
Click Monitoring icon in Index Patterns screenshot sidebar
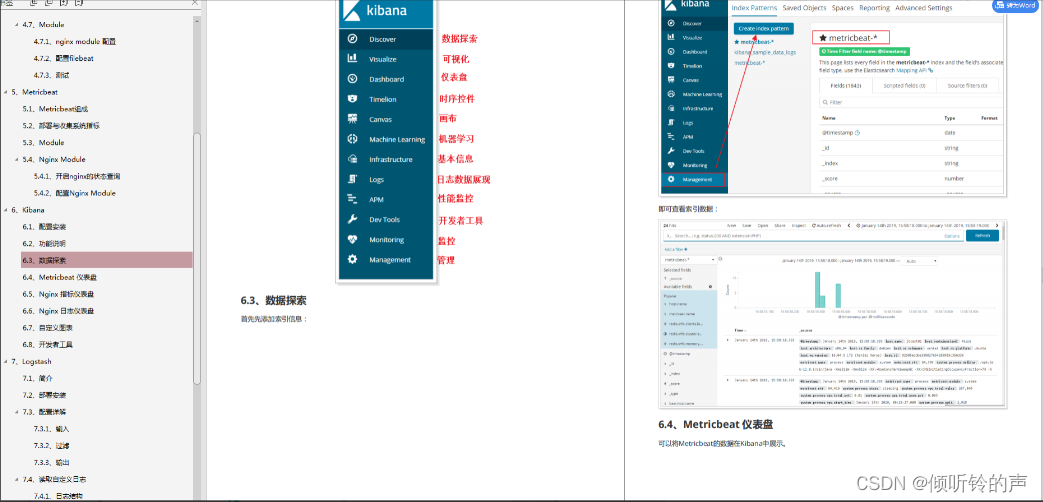pos(670,165)
